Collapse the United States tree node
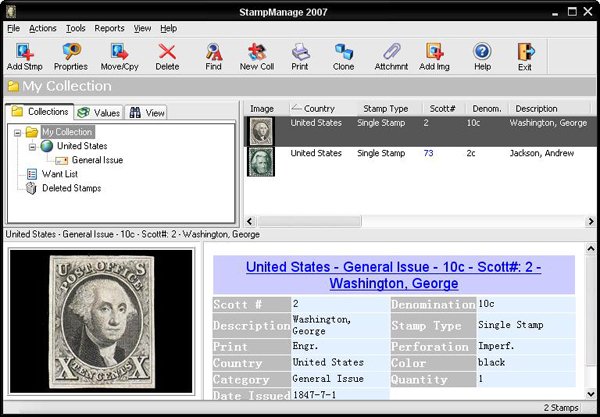 33,147
